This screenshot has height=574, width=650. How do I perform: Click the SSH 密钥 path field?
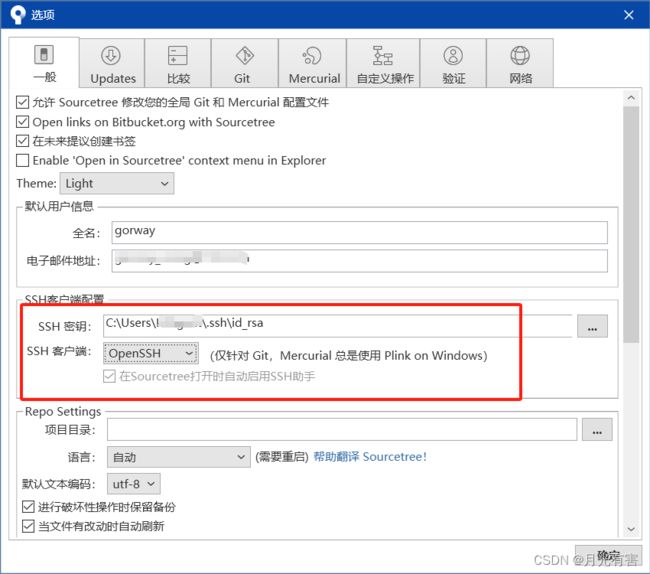point(338,326)
